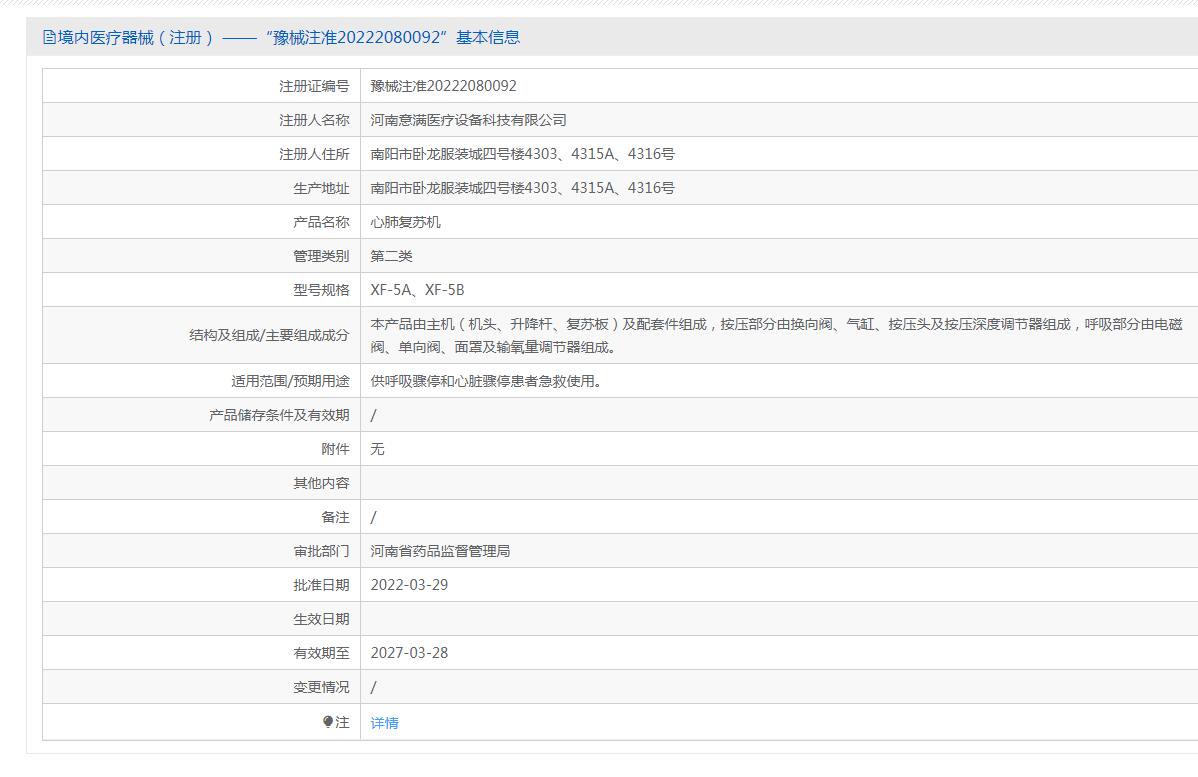
Task: Click the 附件 label
Action: (x=335, y=449)
